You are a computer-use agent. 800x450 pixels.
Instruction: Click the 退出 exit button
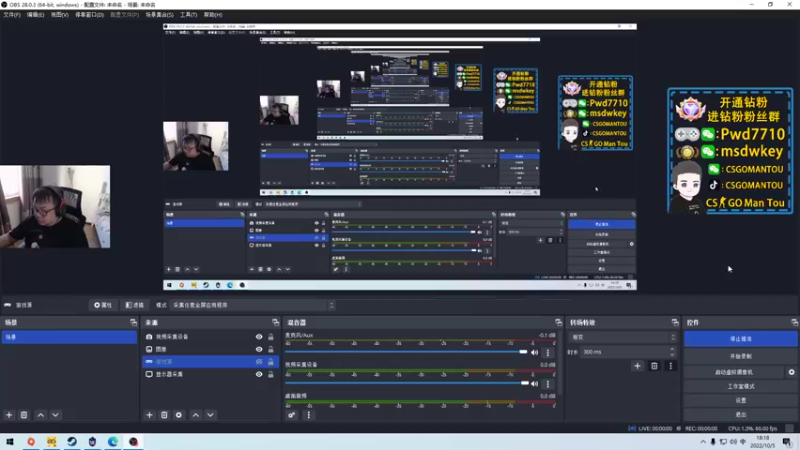[x=741, y=414]
